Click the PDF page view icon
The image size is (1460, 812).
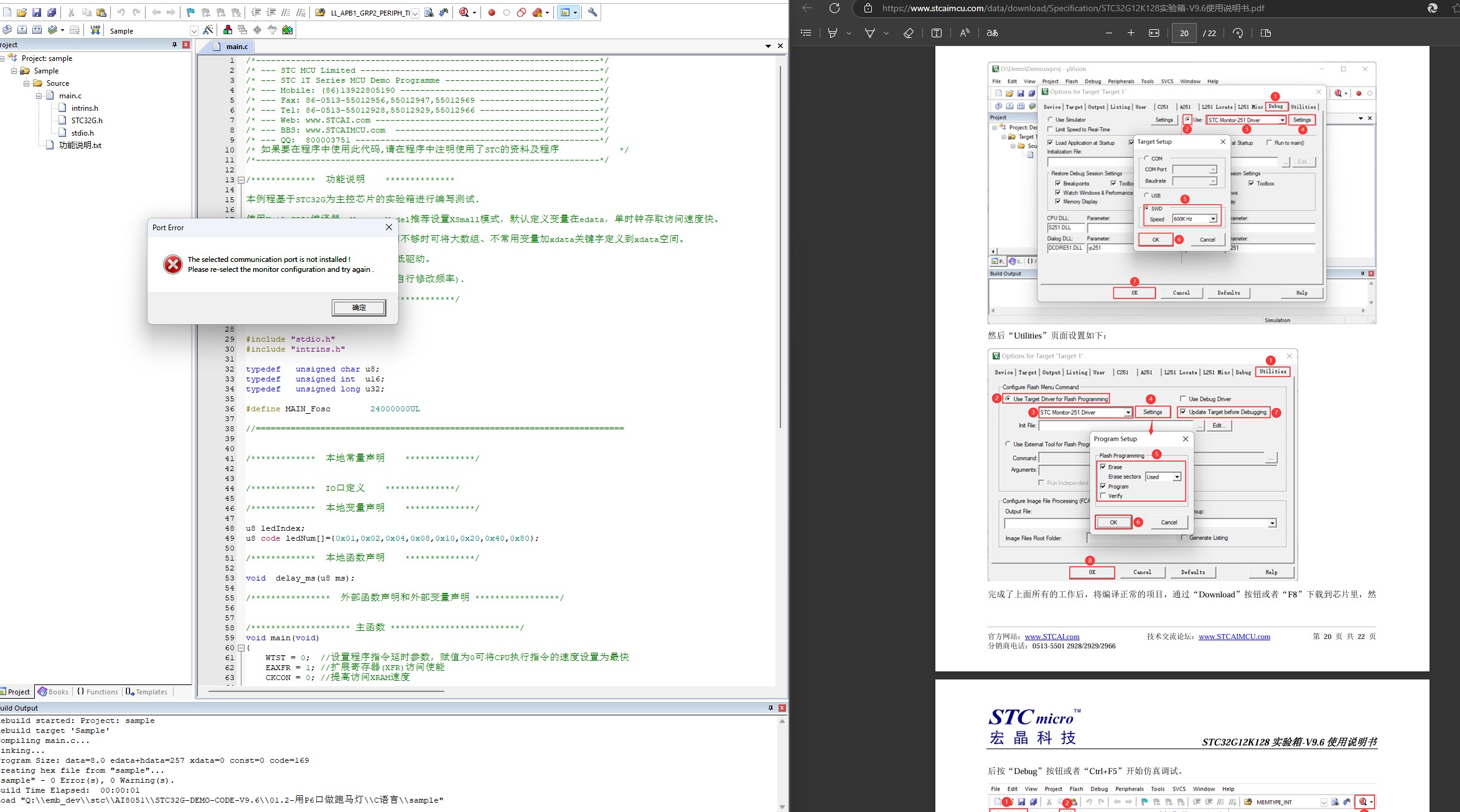[1266, 33]
